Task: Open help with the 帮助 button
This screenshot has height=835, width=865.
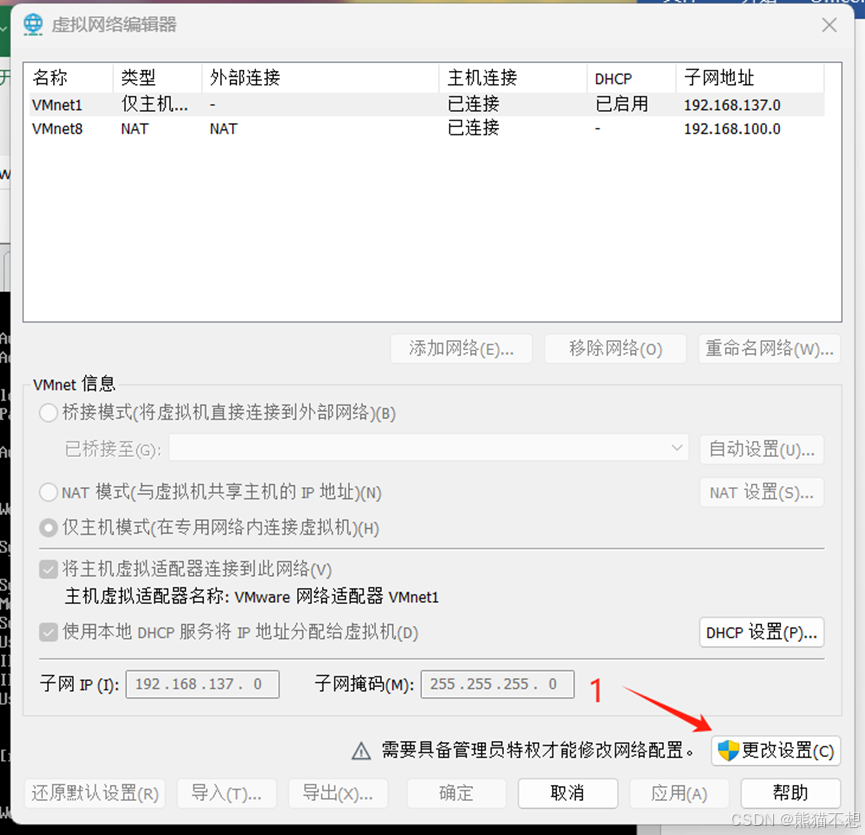Action: (791, 793)
